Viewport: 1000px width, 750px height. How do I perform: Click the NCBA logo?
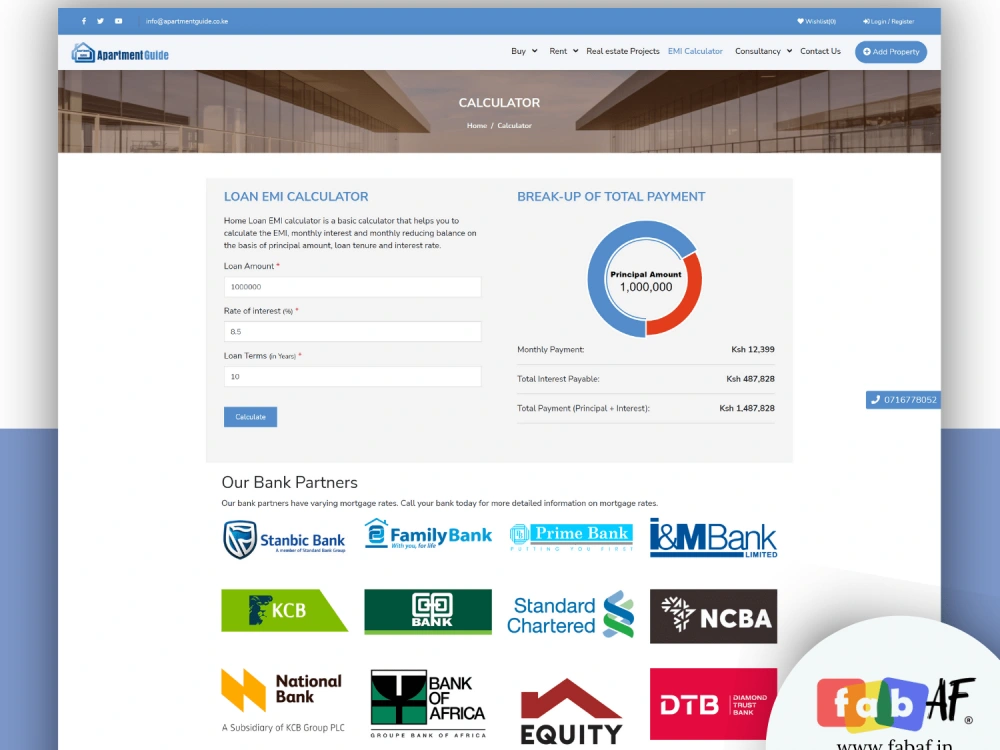pos(714,616)
